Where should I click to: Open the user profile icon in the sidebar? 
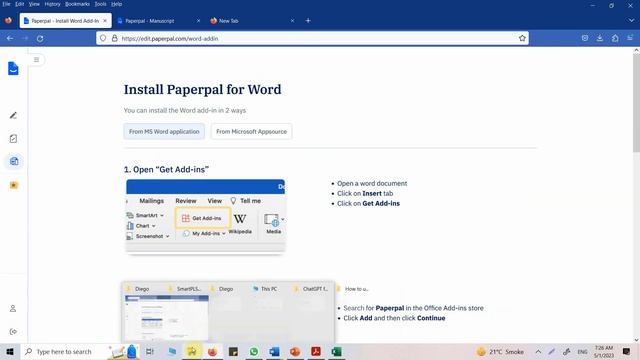point(13,309)
